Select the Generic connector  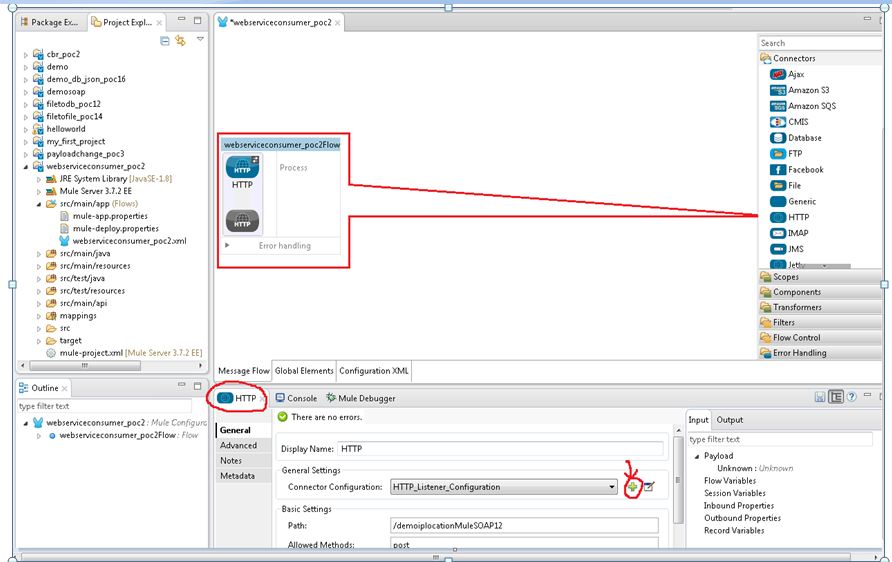[x=793, y=201]
